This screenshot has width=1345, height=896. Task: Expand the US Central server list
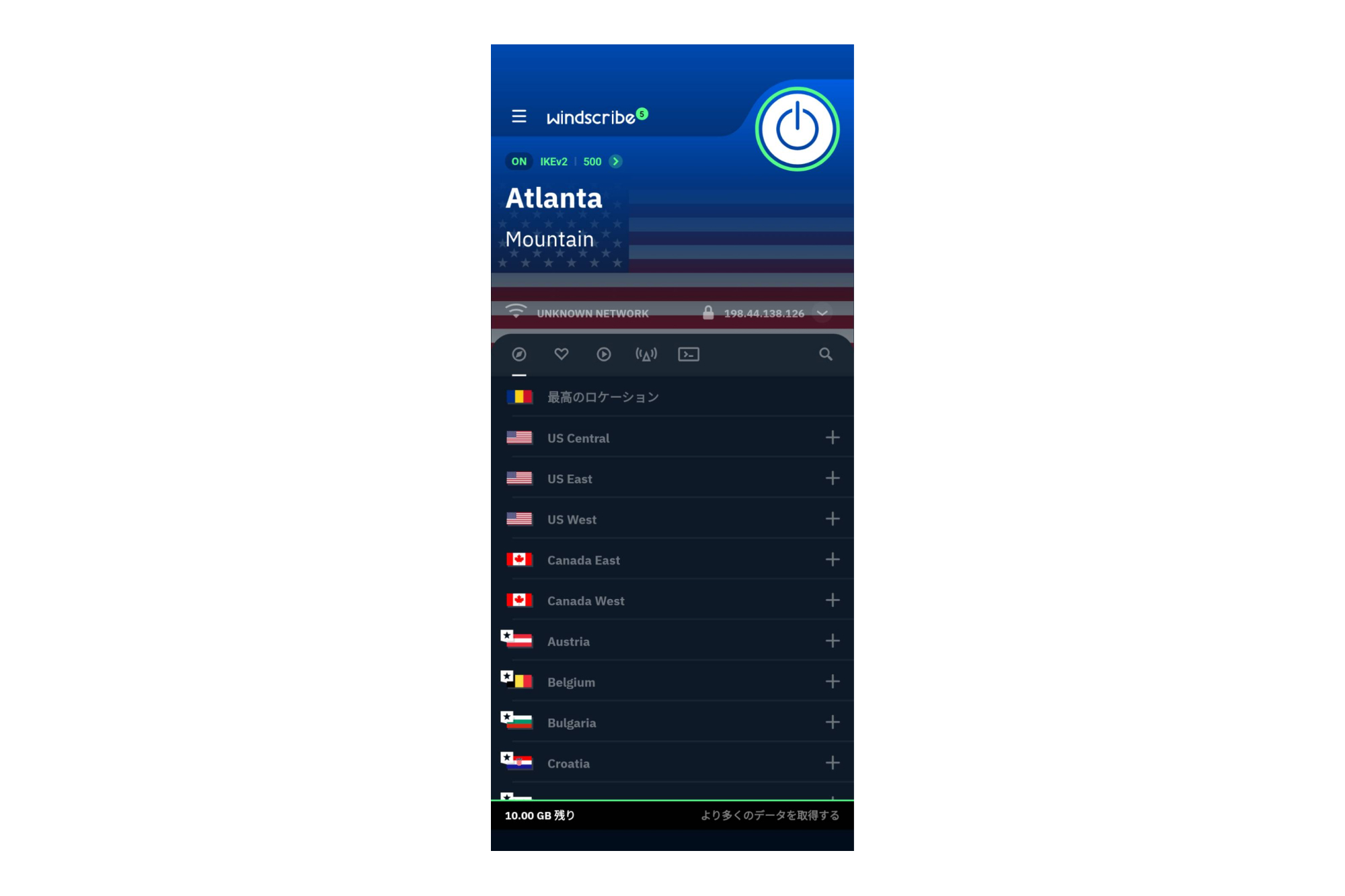(x=833, y=437)
